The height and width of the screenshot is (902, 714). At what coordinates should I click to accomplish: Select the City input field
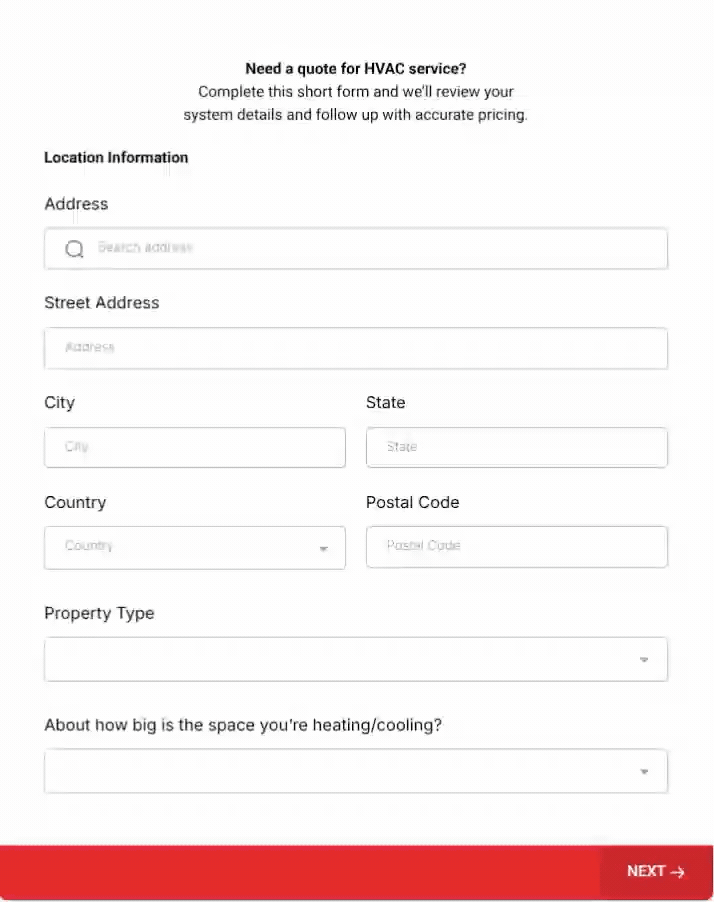coord(195,448)
